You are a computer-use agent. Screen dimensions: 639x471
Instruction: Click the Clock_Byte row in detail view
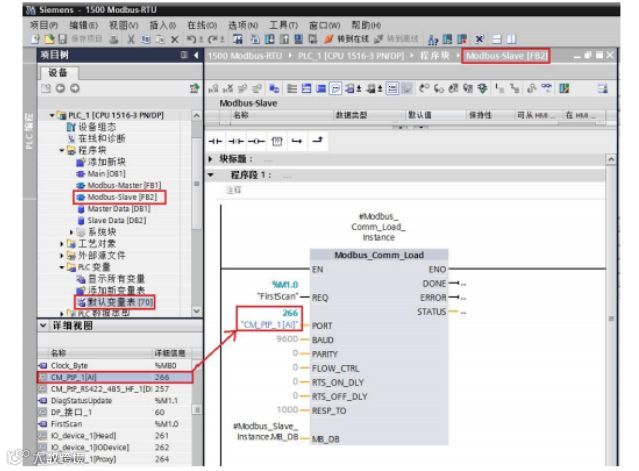pos(115,365)
